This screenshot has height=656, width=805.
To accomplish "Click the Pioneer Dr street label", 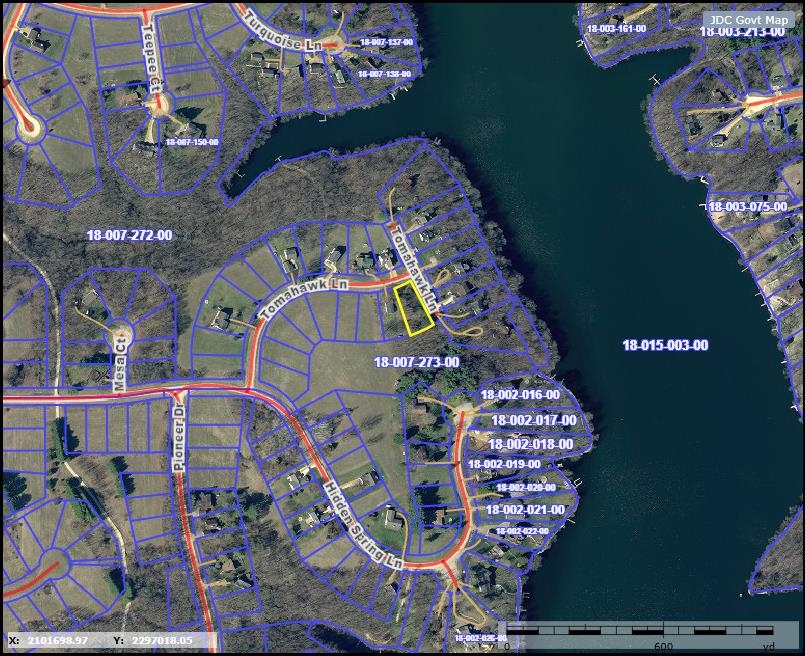I will coord(179,436).
